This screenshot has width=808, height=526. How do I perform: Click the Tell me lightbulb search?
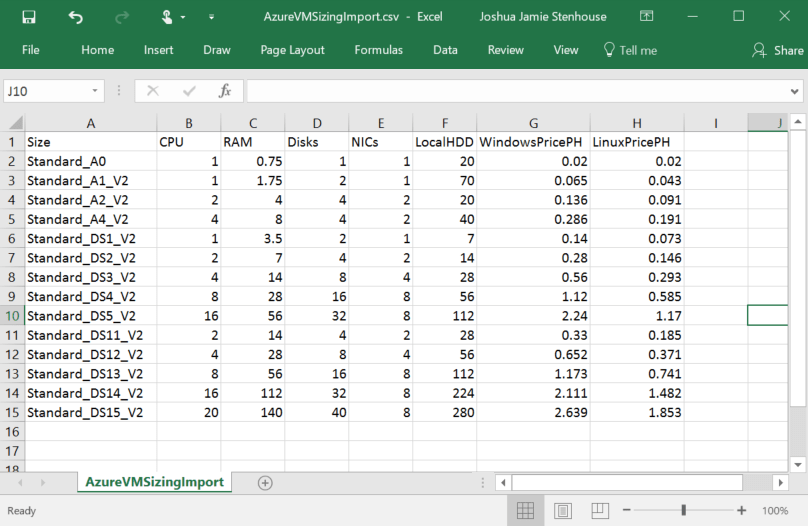[630, 50]
